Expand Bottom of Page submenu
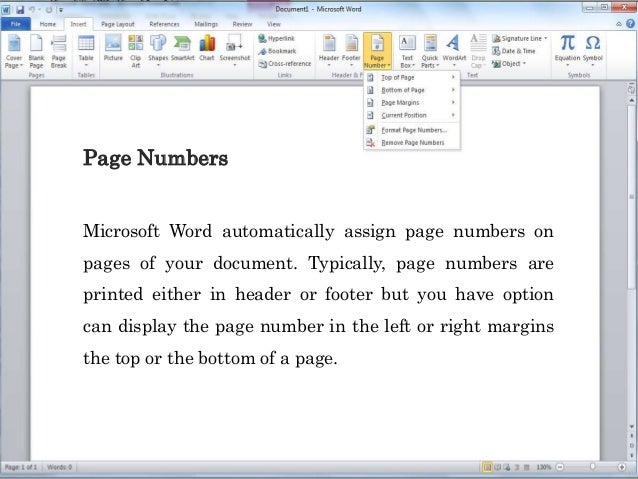Screen dimensions: 638x479 pyautogui.click(x=412, y=90)
